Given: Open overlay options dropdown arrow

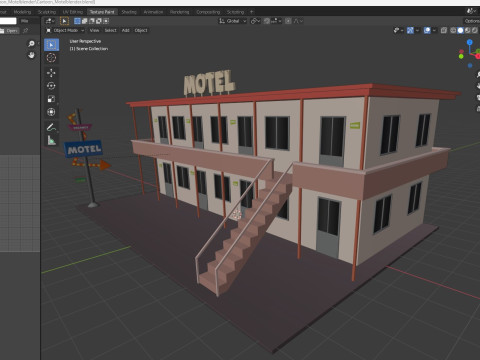Looking at the screenshot, I should pos(434,30).
